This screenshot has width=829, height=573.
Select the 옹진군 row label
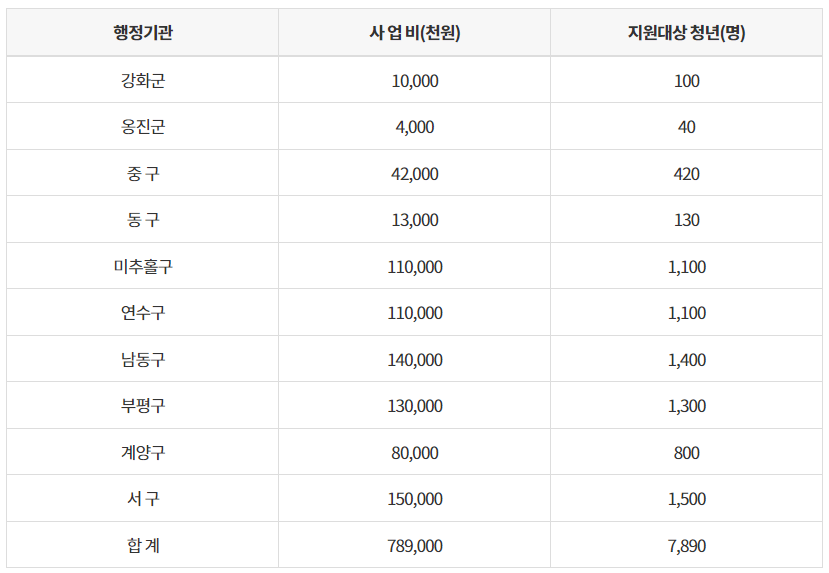pyautogui.click(x=143, y=127)
